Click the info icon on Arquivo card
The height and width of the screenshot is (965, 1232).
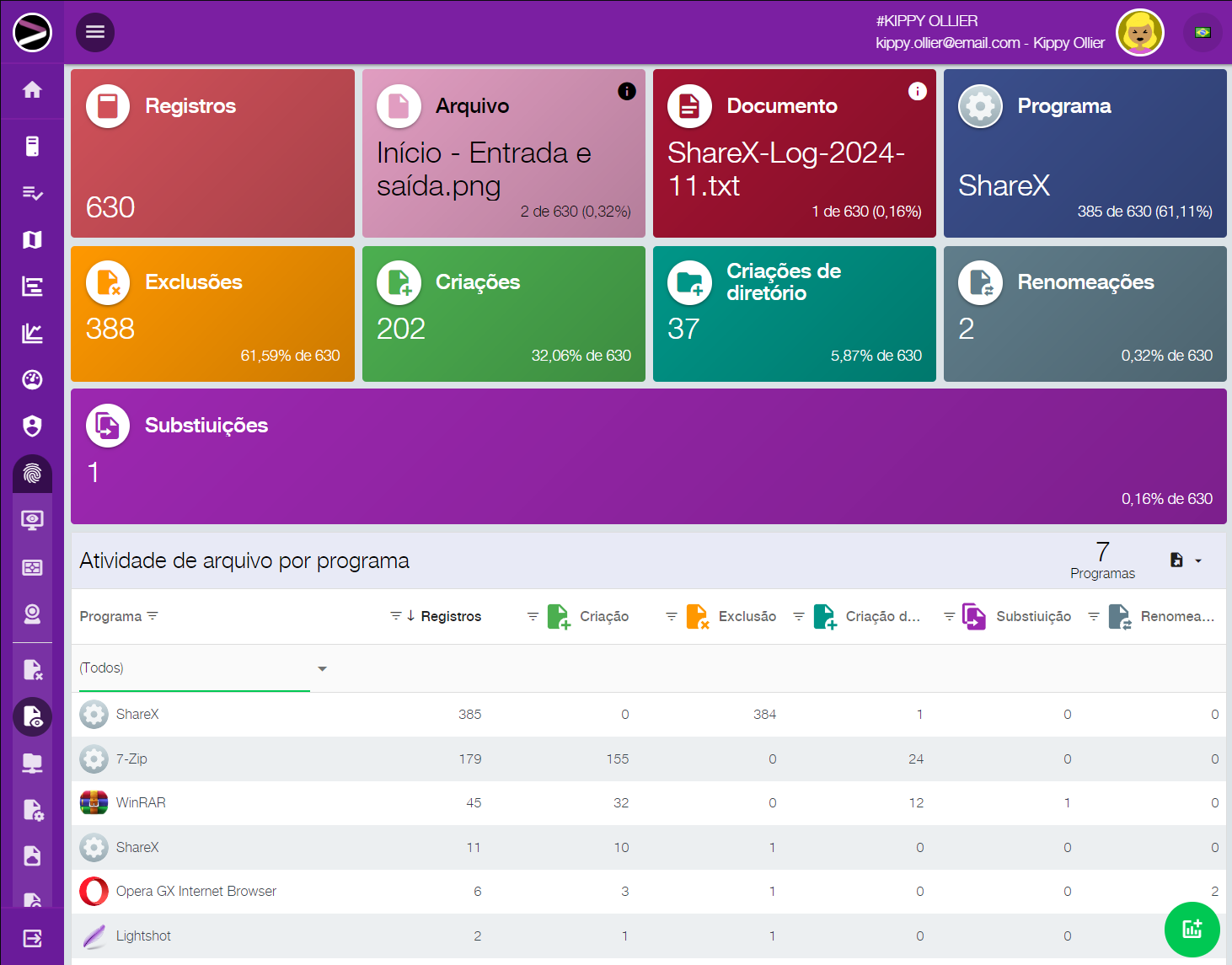626,91
